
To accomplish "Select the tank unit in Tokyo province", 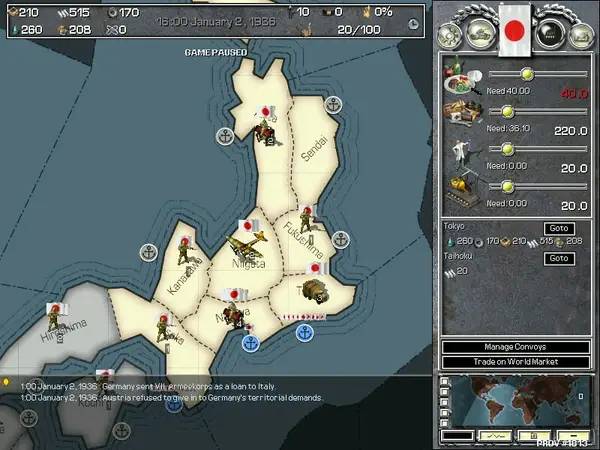I will [311, 291].
